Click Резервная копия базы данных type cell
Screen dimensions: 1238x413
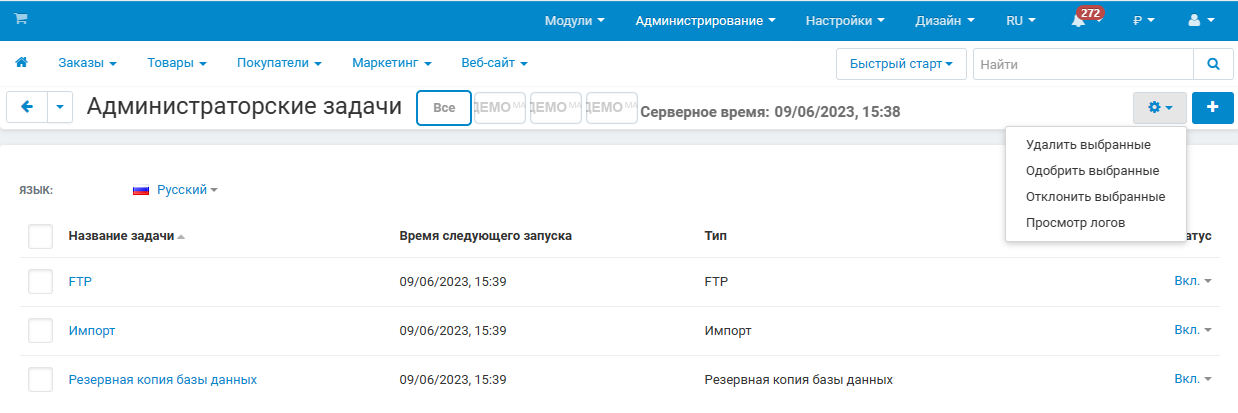(x=799, y=380)
